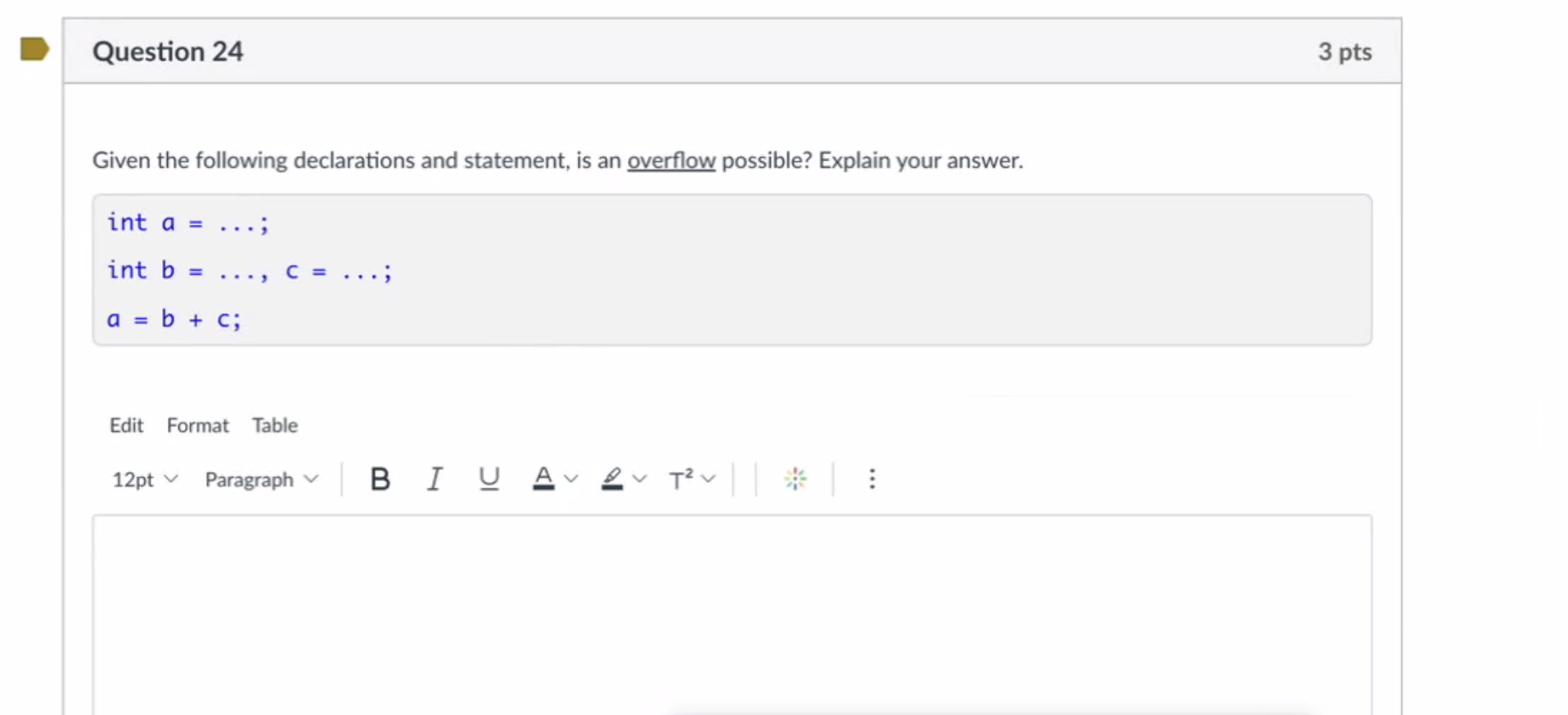Viewport: 1568px width, 715px height.
Task: Open the superscript formatting option
Action: 681,479
